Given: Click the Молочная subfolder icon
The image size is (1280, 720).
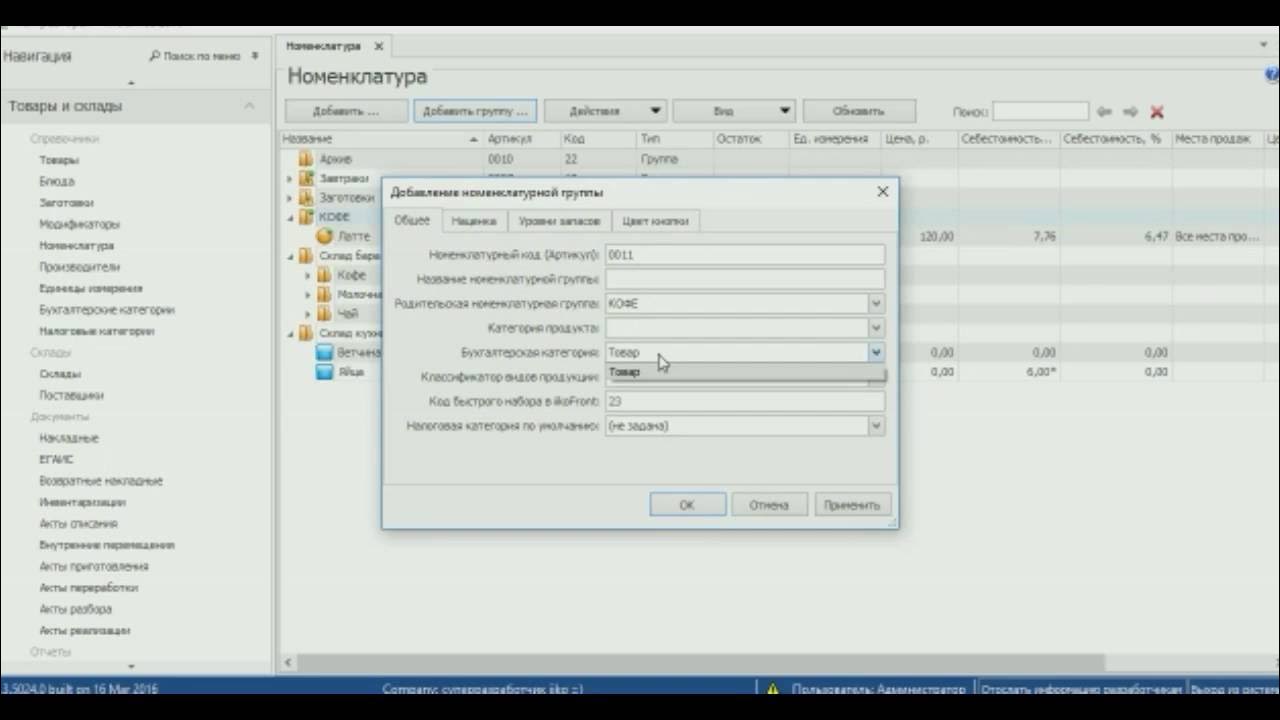Looking at the screenshot, I should (x=324, y=294).
